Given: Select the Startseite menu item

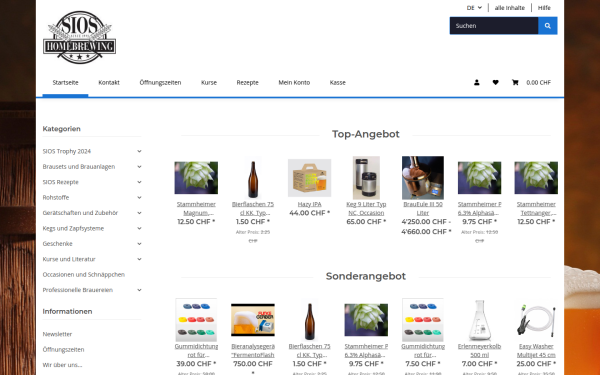Looking at the screenshot, I should [x=65, y=82].
